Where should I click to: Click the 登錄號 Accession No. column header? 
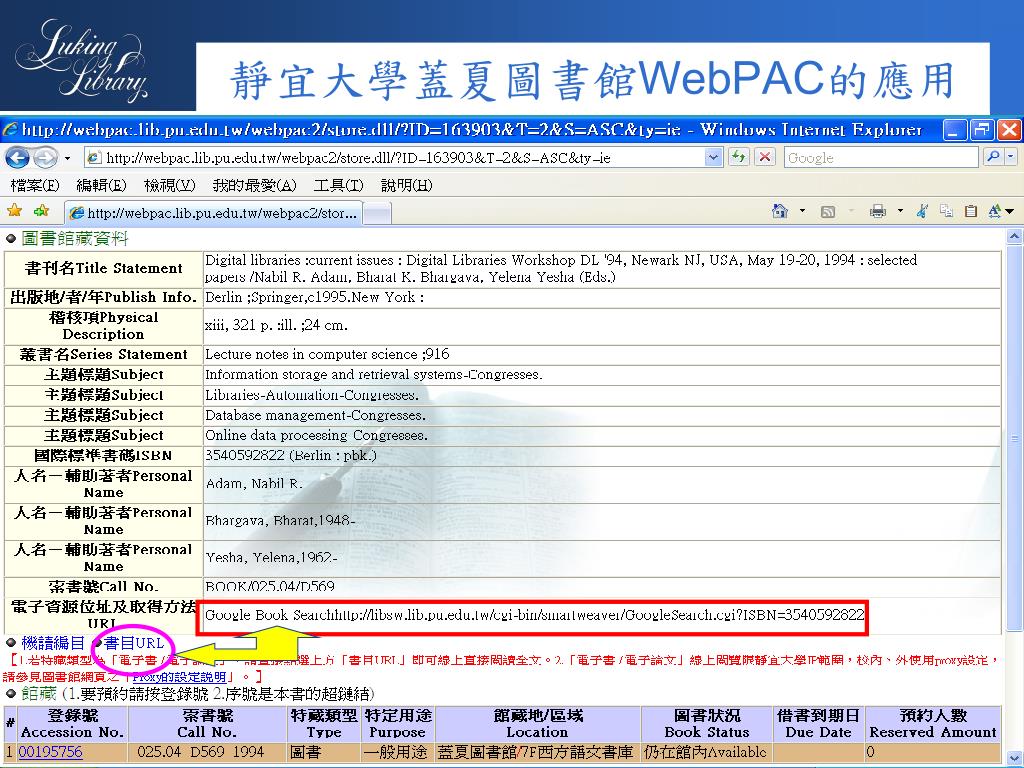72,724
